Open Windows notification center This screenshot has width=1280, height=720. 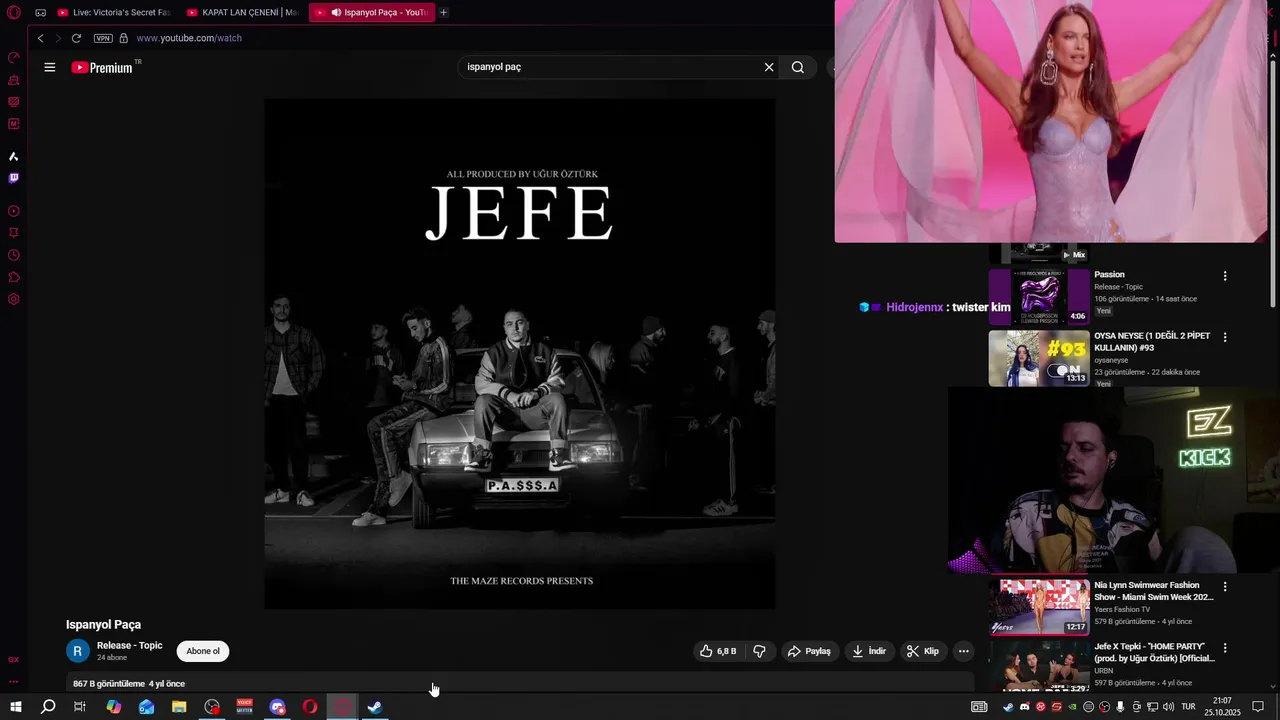[1258, 707]
